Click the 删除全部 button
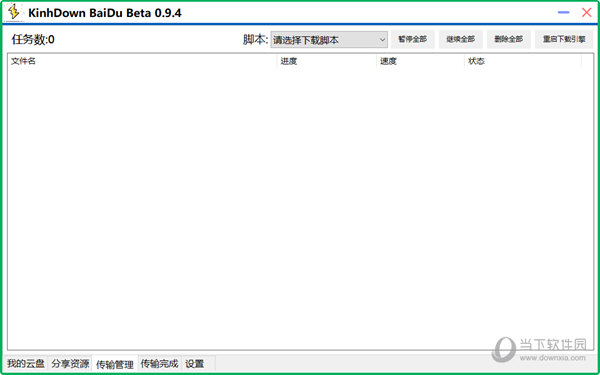The height and width of the screenshot is (375, 600). [x=509, y=39]
